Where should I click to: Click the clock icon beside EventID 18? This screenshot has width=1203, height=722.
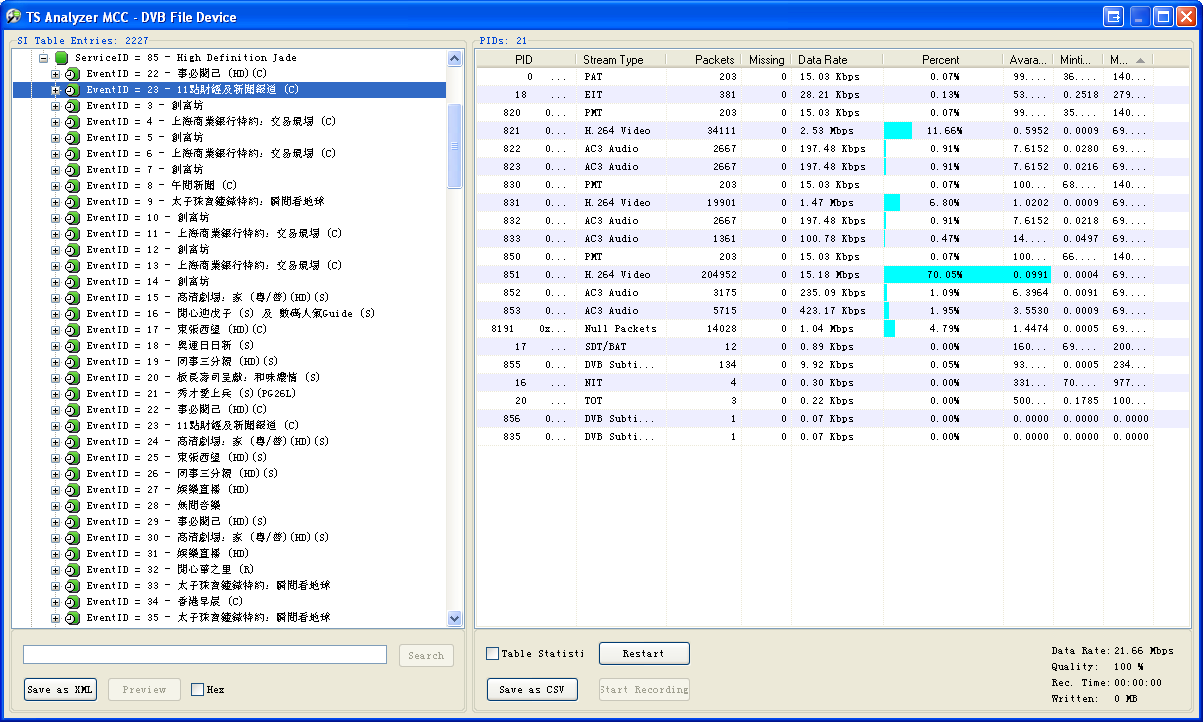[x=71, y=346]
